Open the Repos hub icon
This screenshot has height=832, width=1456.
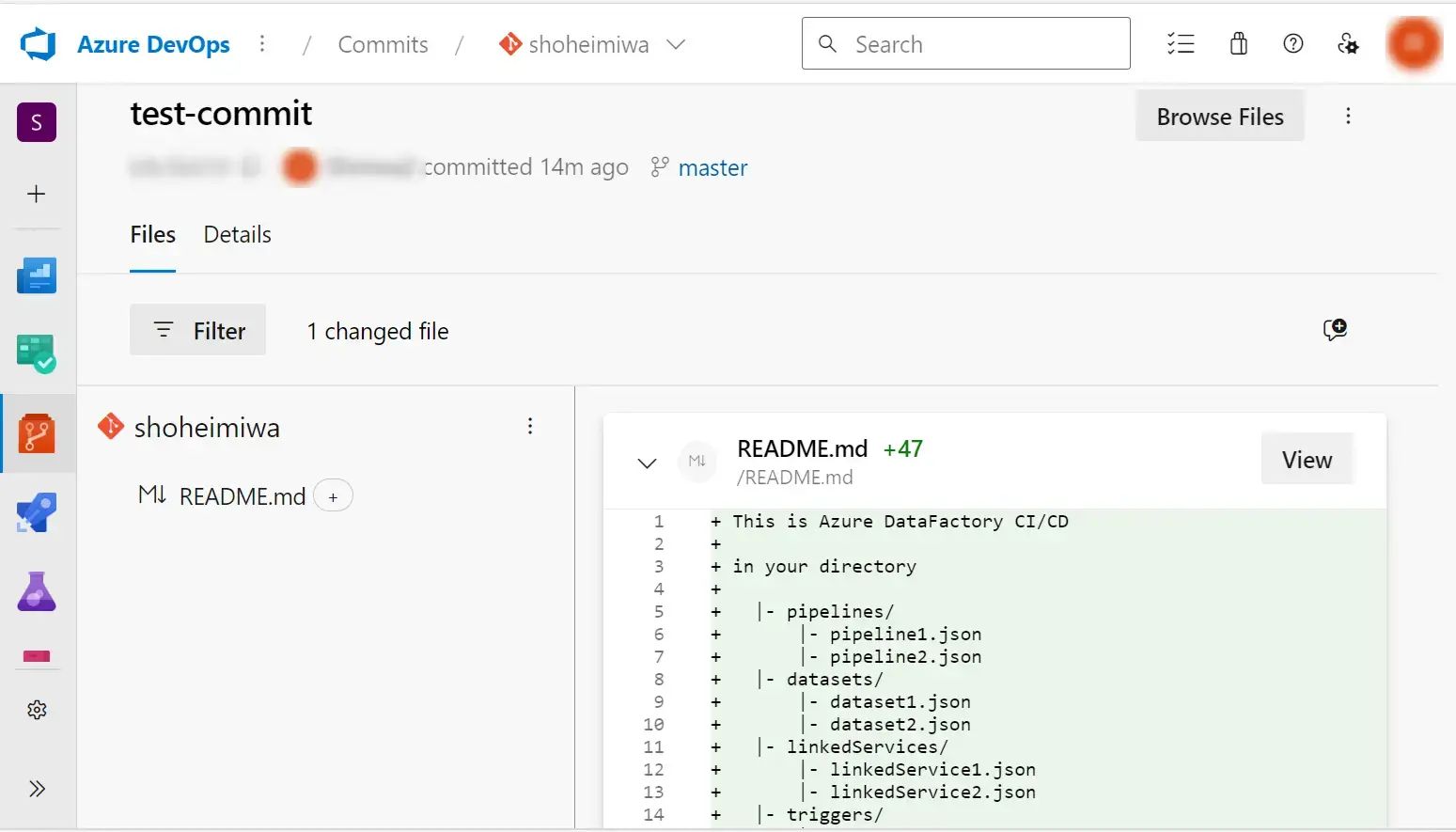37,433
